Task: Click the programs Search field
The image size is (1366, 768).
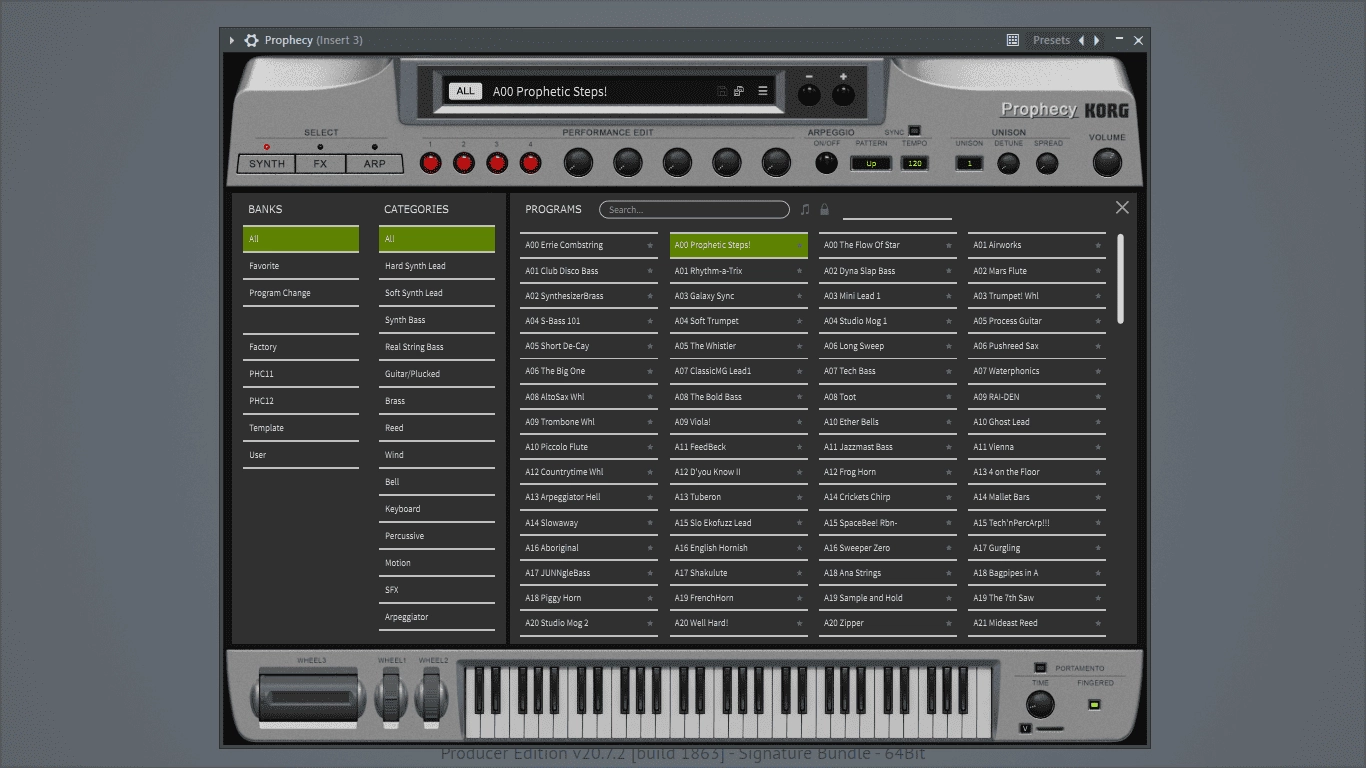Action: click(x=694, y=210)
